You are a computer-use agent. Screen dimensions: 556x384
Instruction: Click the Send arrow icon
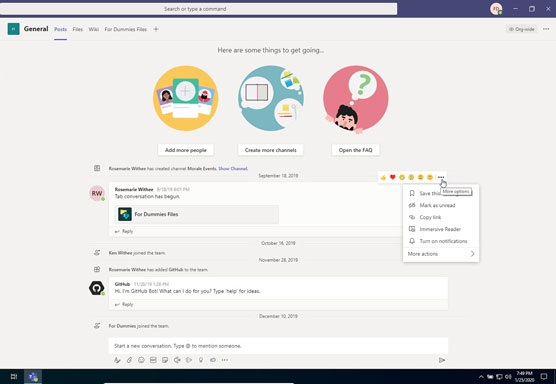click(442, 360)
